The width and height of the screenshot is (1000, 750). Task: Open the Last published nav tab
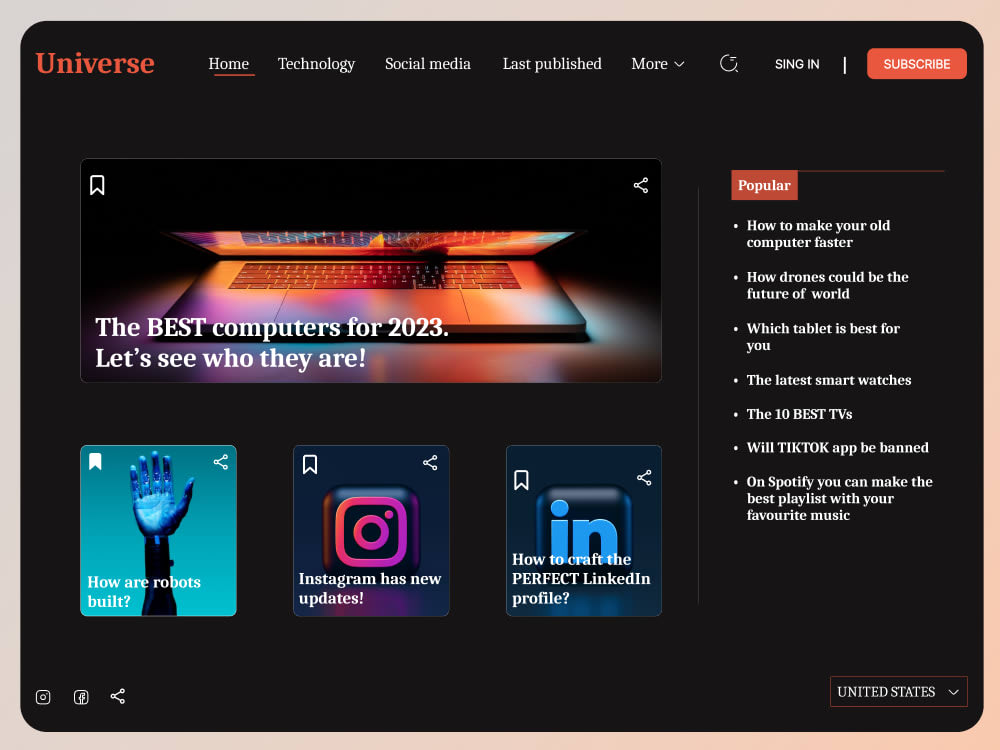(552, 64)
